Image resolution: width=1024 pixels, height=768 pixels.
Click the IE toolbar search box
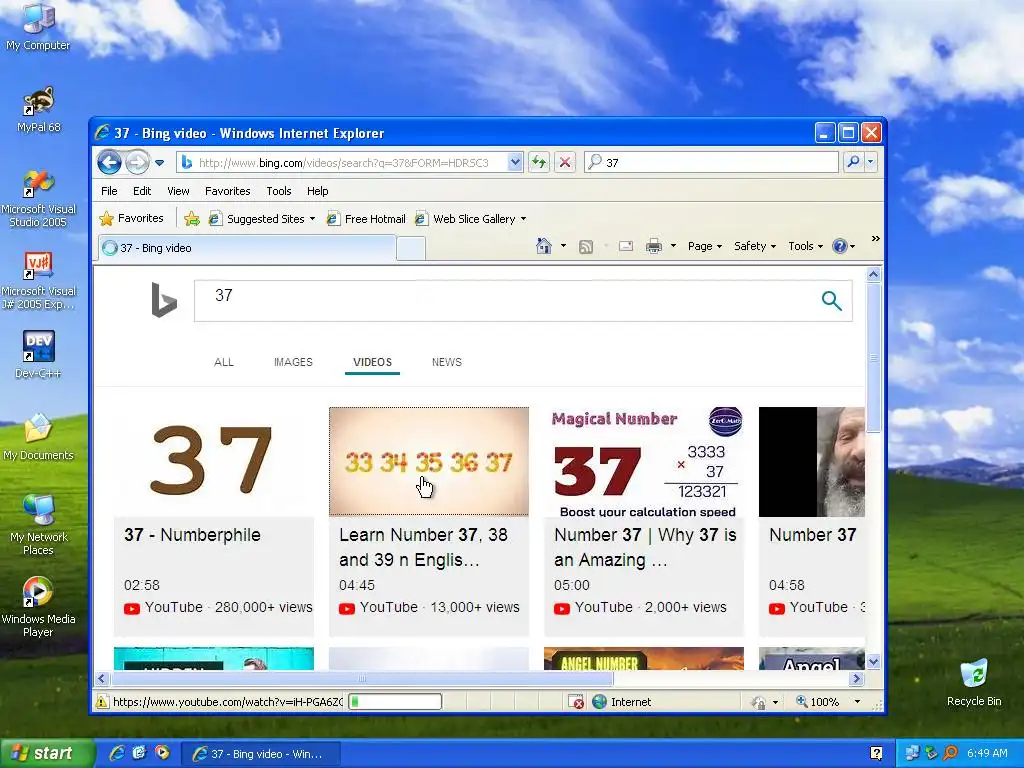(x=711, y=163)
